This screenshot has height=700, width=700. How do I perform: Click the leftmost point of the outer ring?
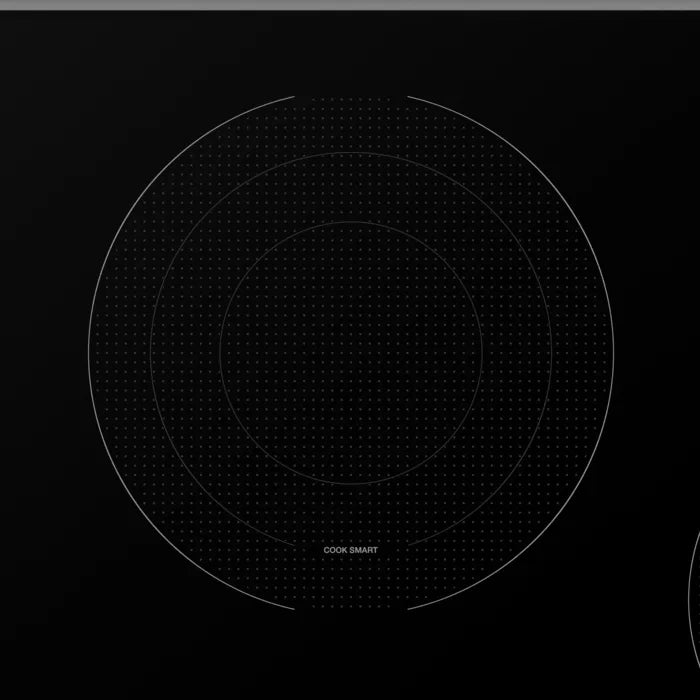click(x=88, y=353)
